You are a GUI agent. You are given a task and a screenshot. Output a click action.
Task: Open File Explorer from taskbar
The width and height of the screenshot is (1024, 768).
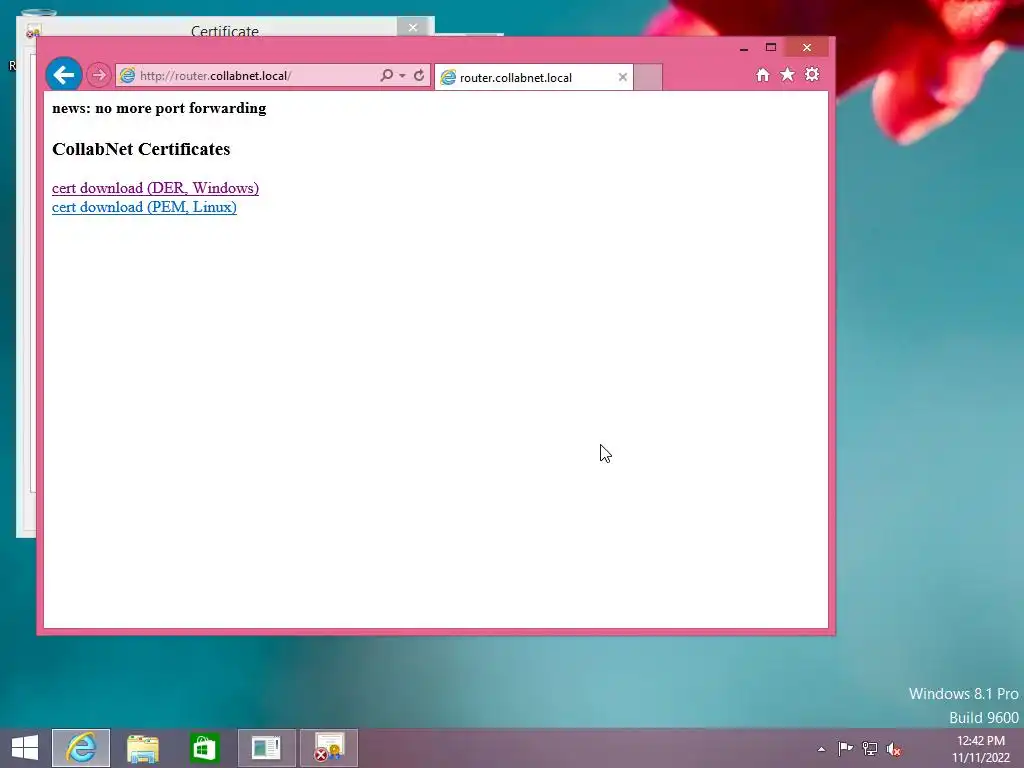[142, 748]
